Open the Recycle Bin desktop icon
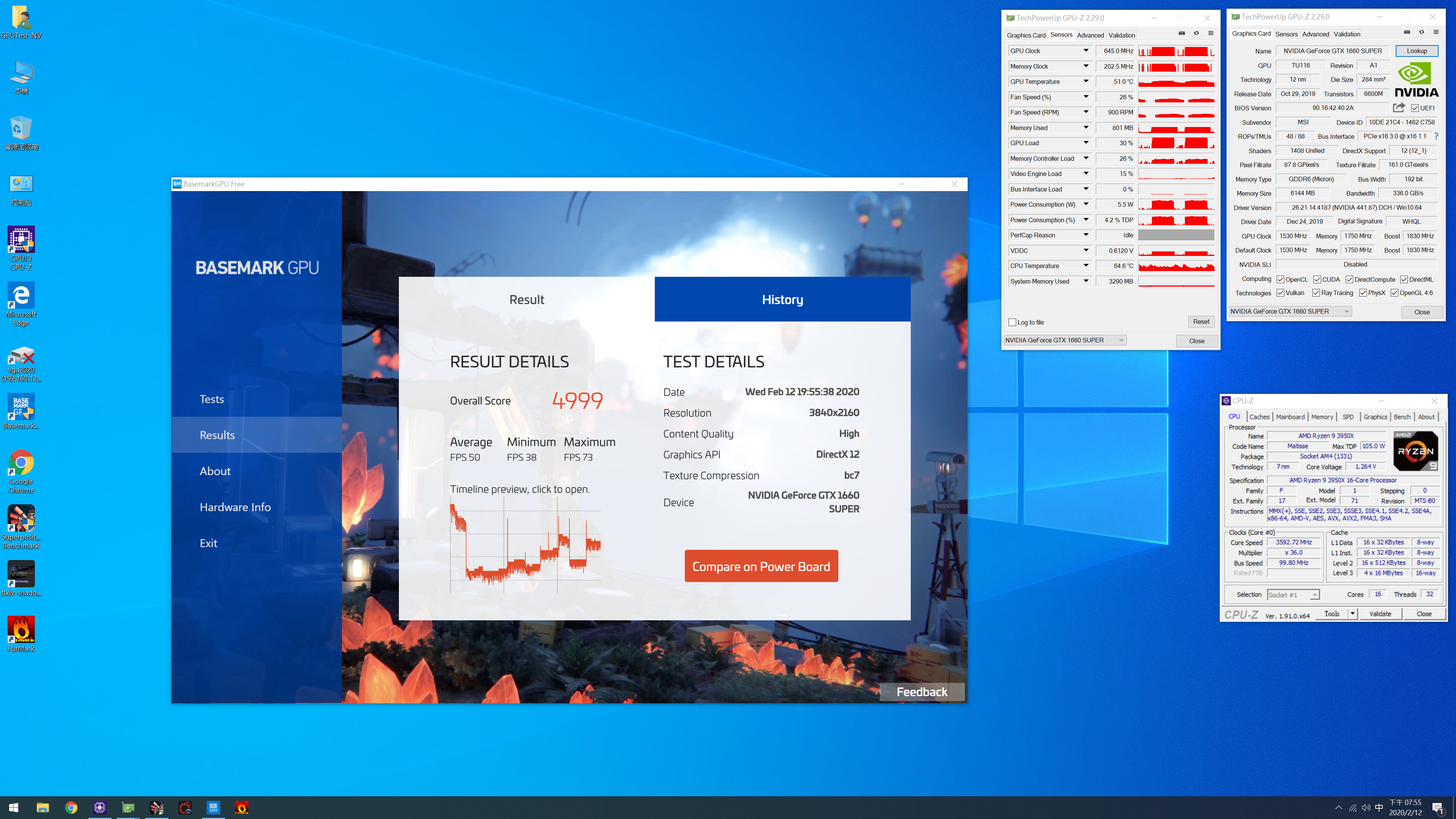Screen dimensions: 1456x819 [x=21, y=133]
